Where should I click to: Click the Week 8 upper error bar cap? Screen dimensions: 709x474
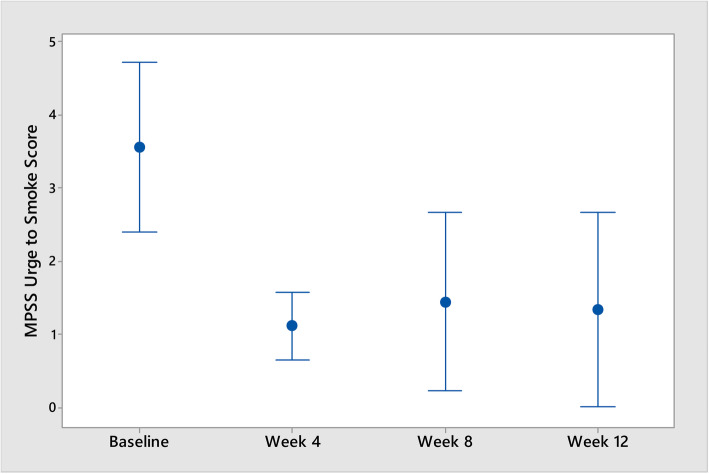click(445, 212)
